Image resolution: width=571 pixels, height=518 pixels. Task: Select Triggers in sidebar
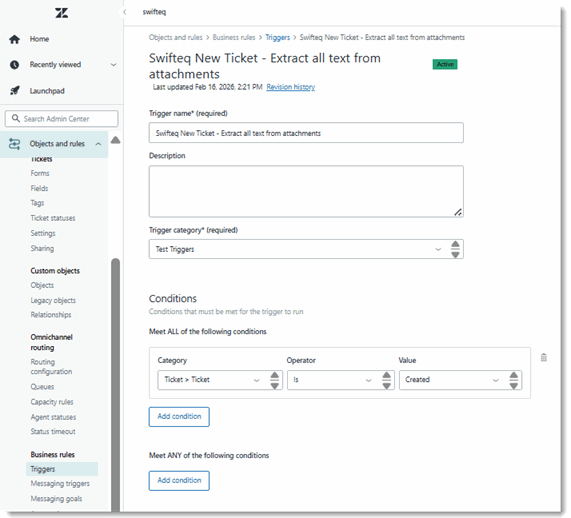[x=62, y=469]
